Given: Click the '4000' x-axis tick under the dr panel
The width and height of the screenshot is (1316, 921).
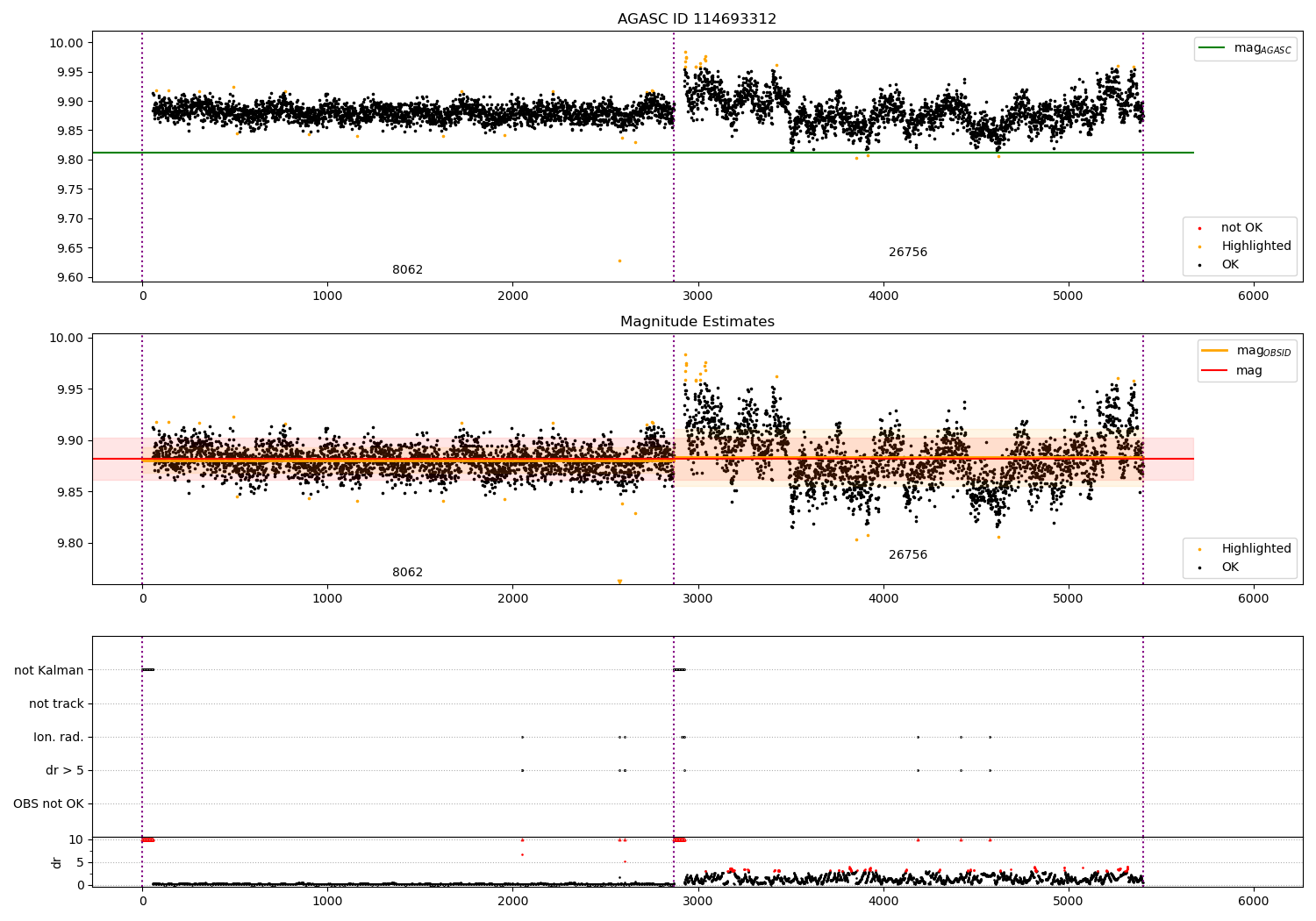Looking at the screenshot, I should pos(883,900).
